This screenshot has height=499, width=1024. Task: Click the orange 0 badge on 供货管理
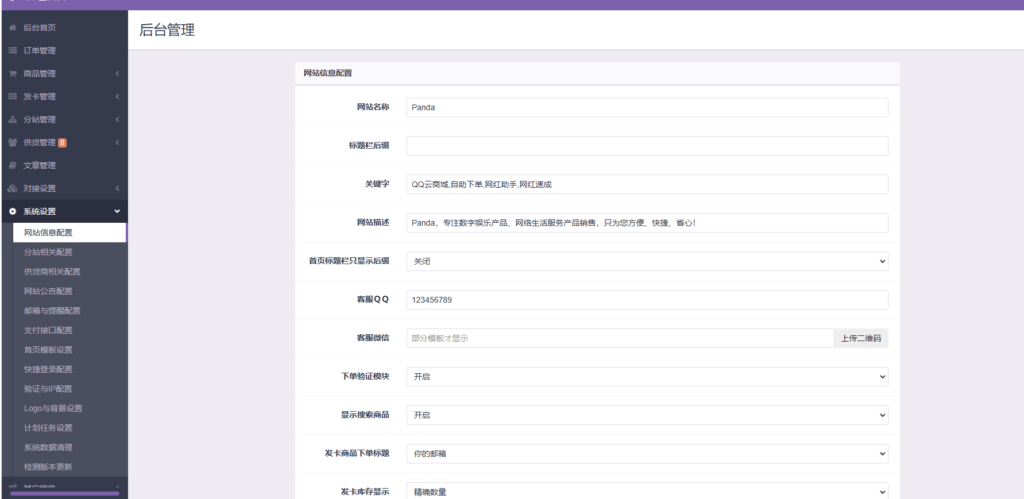click(x=63, y=142)
